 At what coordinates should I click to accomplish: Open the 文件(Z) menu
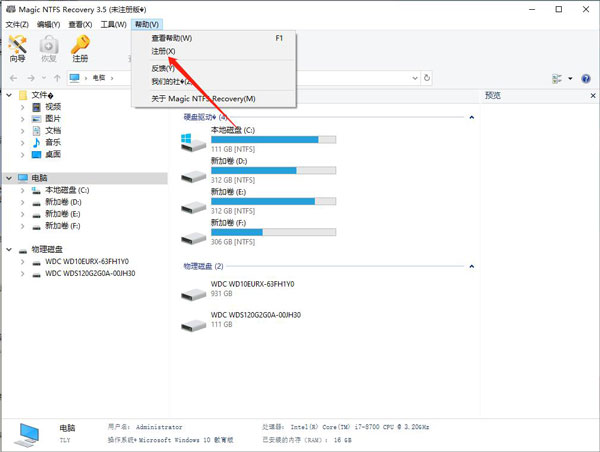(x=17, y=24)
